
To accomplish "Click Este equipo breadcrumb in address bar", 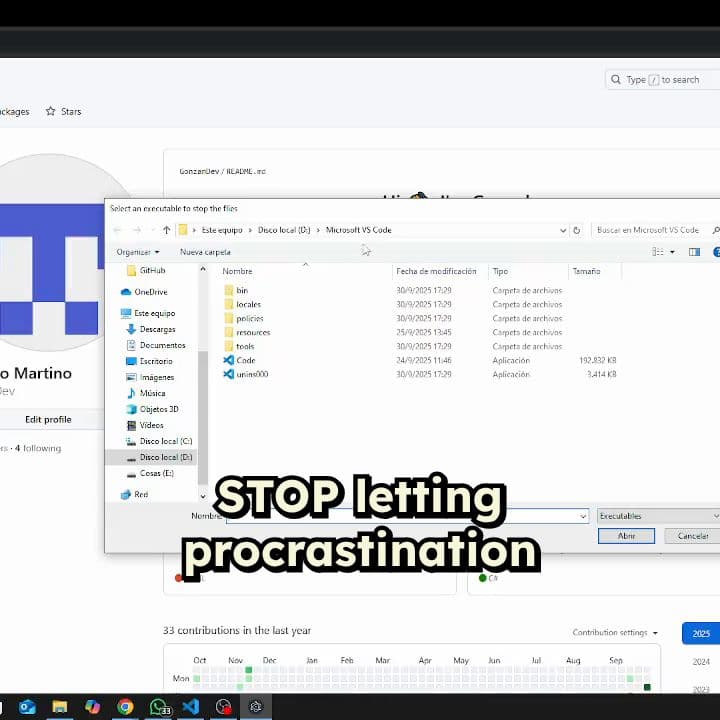I will [x=222, y=230].
